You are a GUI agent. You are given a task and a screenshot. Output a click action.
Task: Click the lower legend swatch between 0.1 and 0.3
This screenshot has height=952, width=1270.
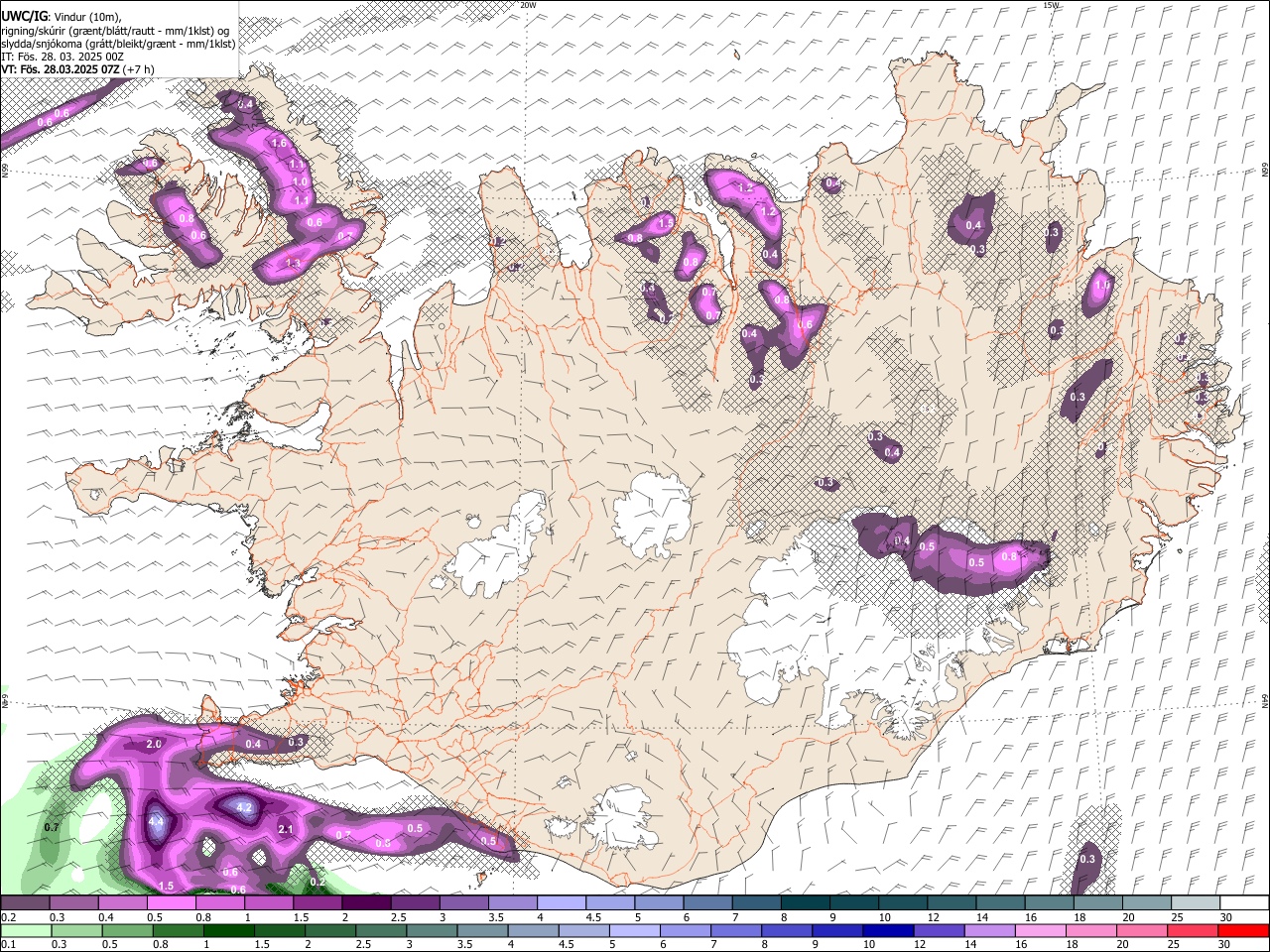coord(26,931)
